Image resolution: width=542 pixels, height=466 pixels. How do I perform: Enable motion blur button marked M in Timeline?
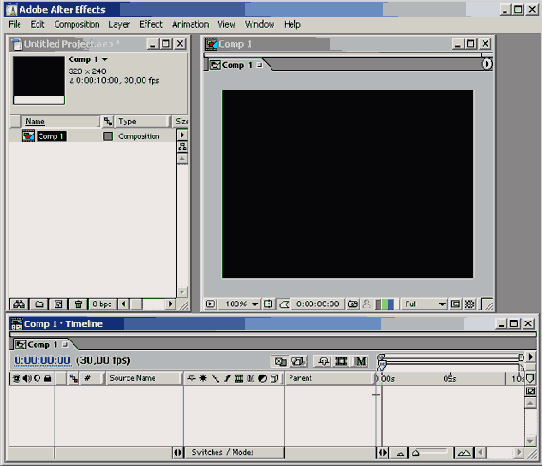[x=361, y=362]
